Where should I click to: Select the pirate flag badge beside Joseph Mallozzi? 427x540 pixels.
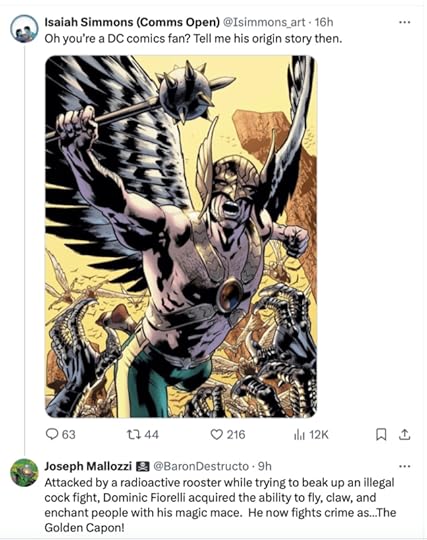142,466
